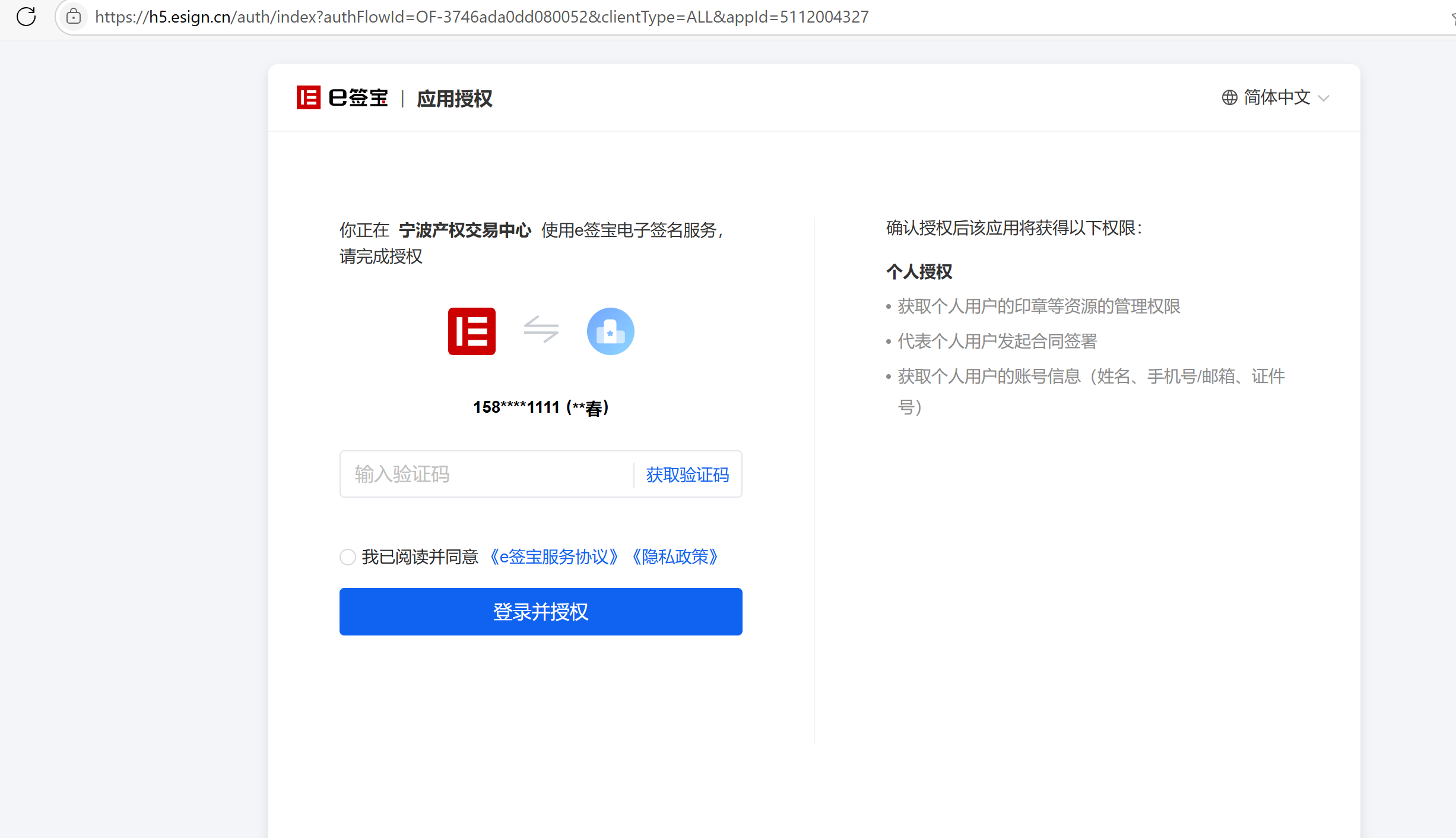Open the 《隐私政策》 link
The width and height of the screenshot is (1456, 838).
[675, 557]
